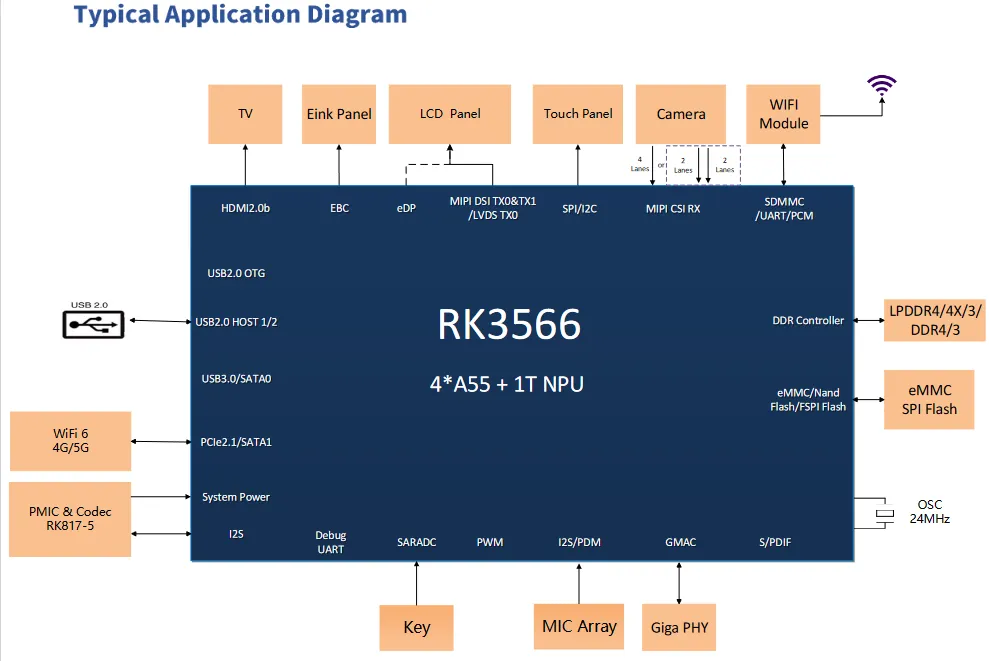Select the Key block
Screen dimensions: 989x661
416,628
